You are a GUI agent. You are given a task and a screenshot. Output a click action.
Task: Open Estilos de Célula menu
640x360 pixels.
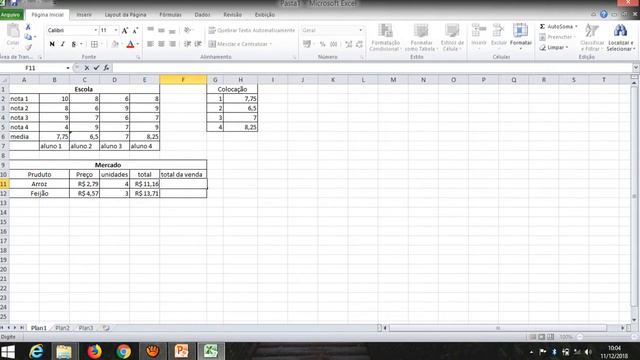[452, 38]
